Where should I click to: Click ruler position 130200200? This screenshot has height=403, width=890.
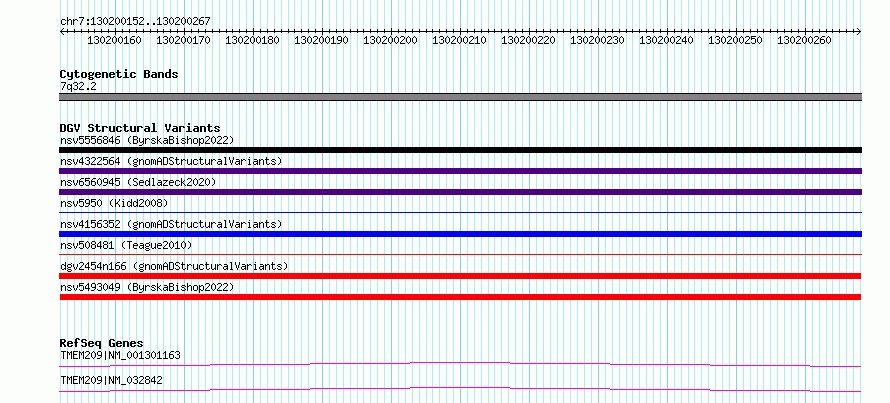click(x=391, y=40)
